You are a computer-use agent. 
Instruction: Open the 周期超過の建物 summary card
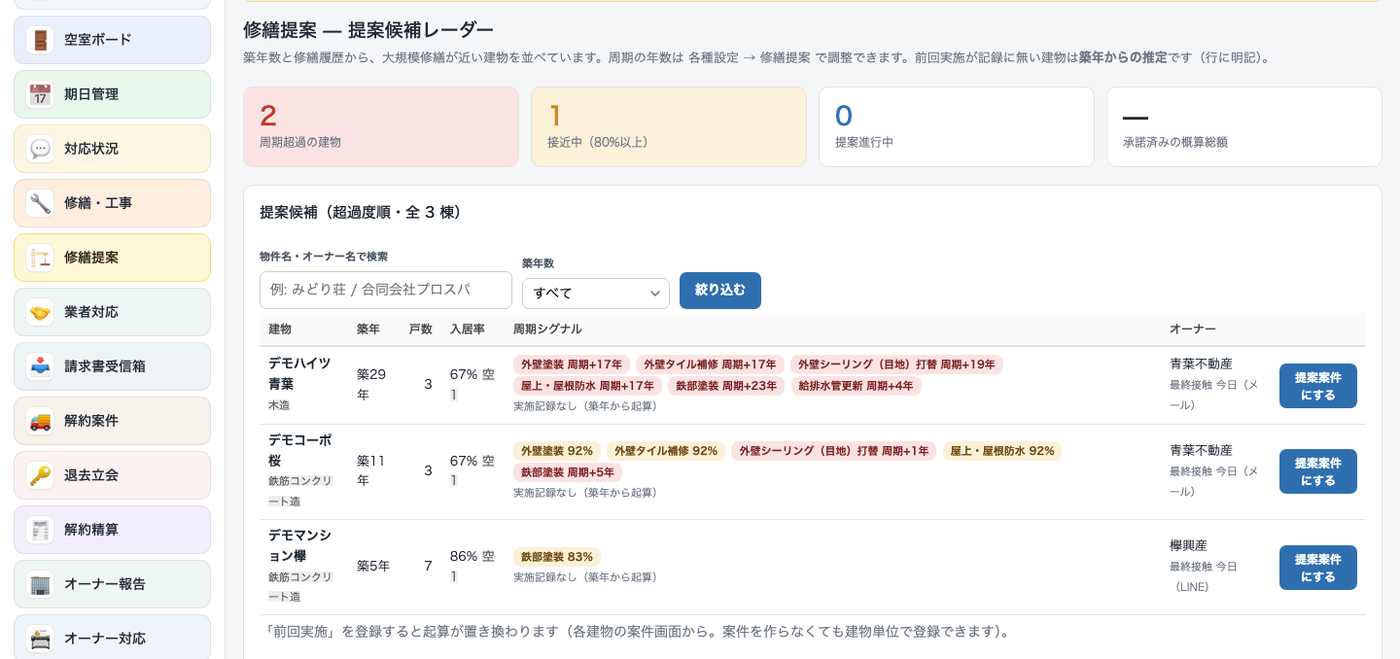(x=381, y=127)
